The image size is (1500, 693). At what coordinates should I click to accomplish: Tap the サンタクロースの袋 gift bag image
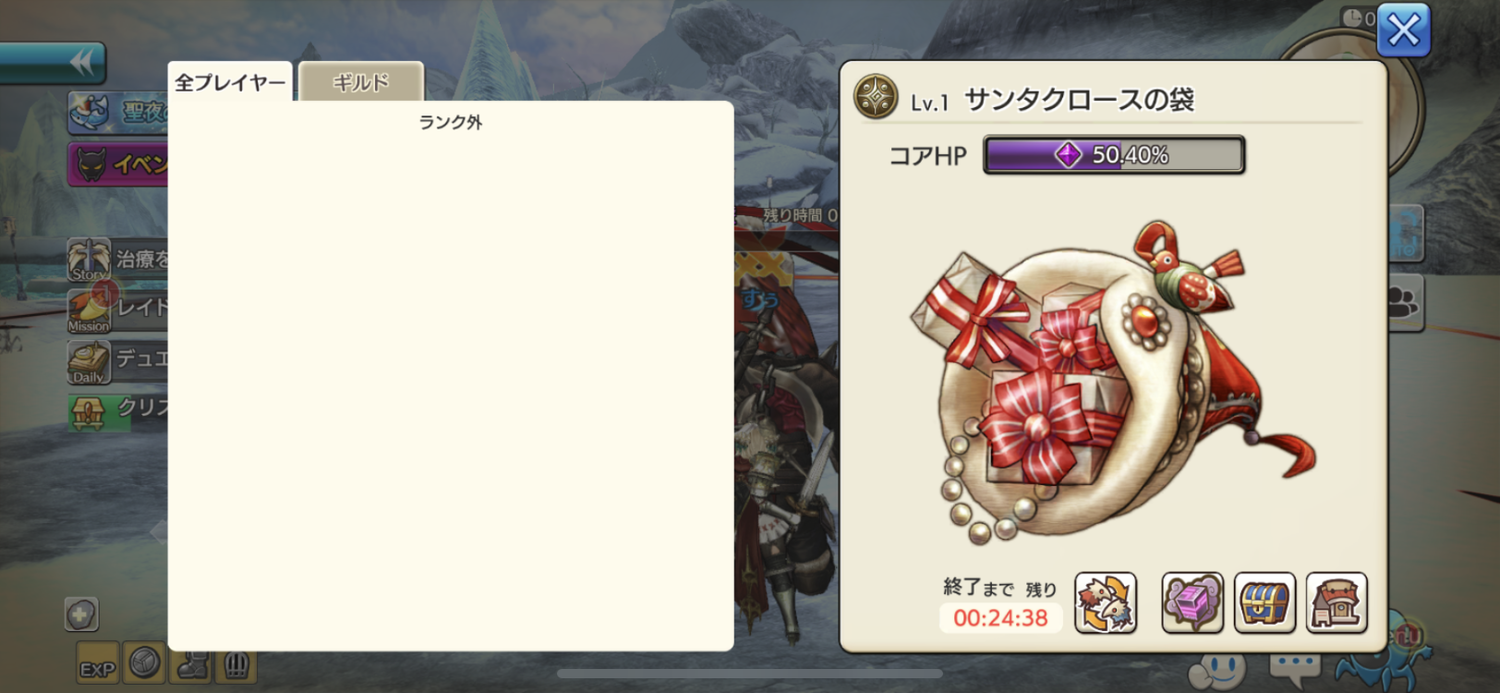click(1110, 383)
